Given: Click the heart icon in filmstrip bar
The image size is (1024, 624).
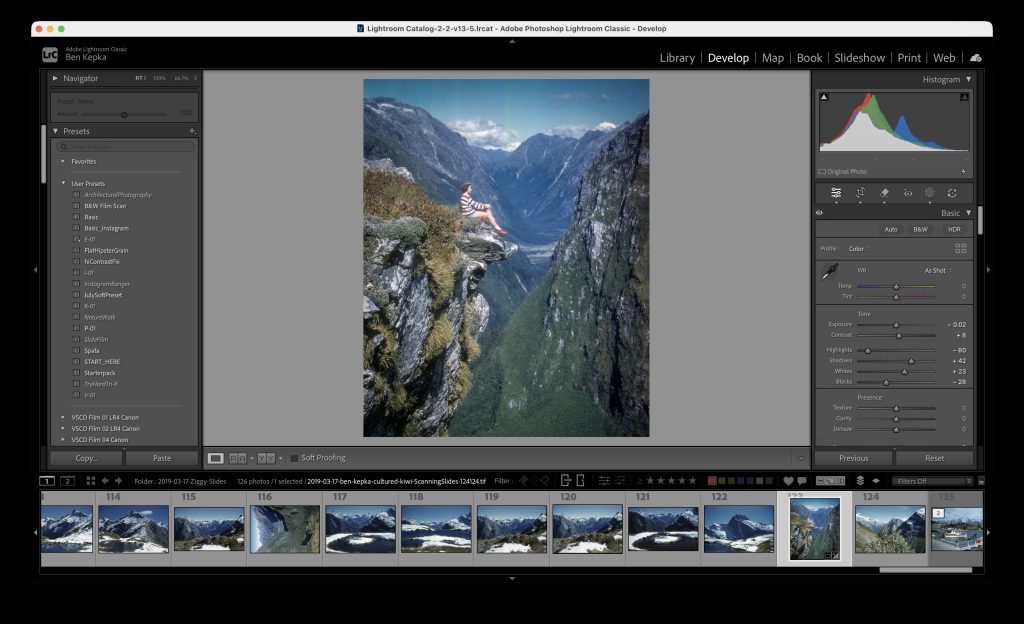Looking at the screenshot, I should (x=788, y=480).
